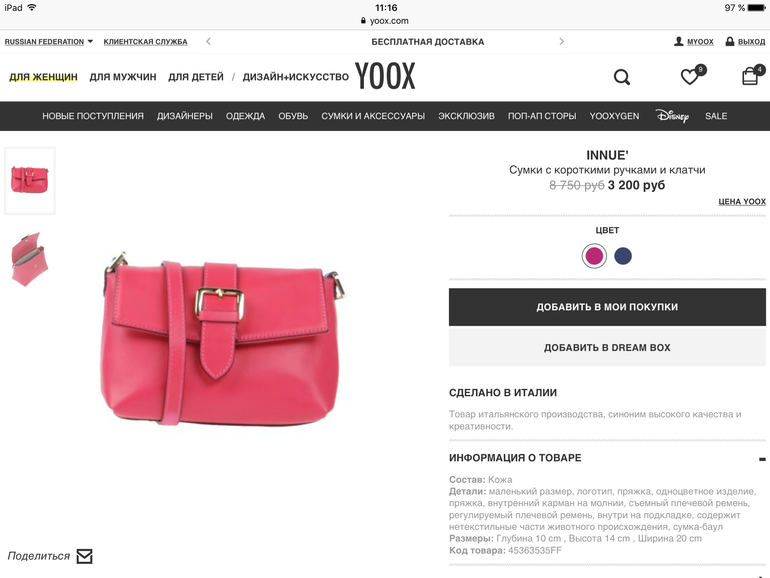Show next promo banner arrow

561,41
